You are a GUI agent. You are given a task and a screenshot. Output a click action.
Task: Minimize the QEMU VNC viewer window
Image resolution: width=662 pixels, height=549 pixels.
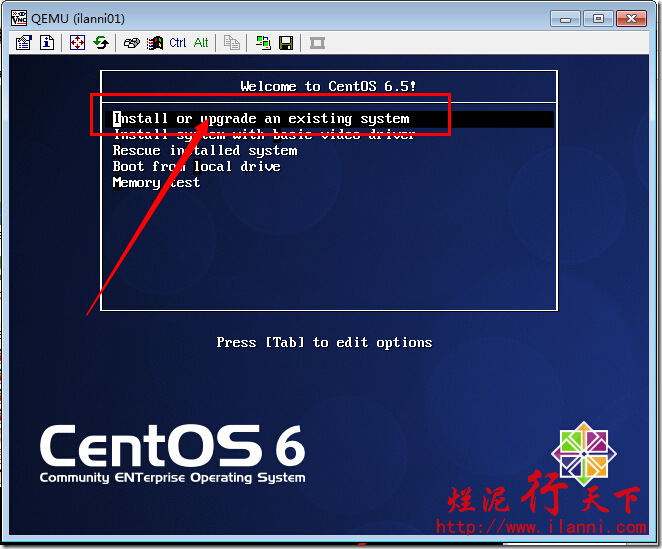[566, 19]
